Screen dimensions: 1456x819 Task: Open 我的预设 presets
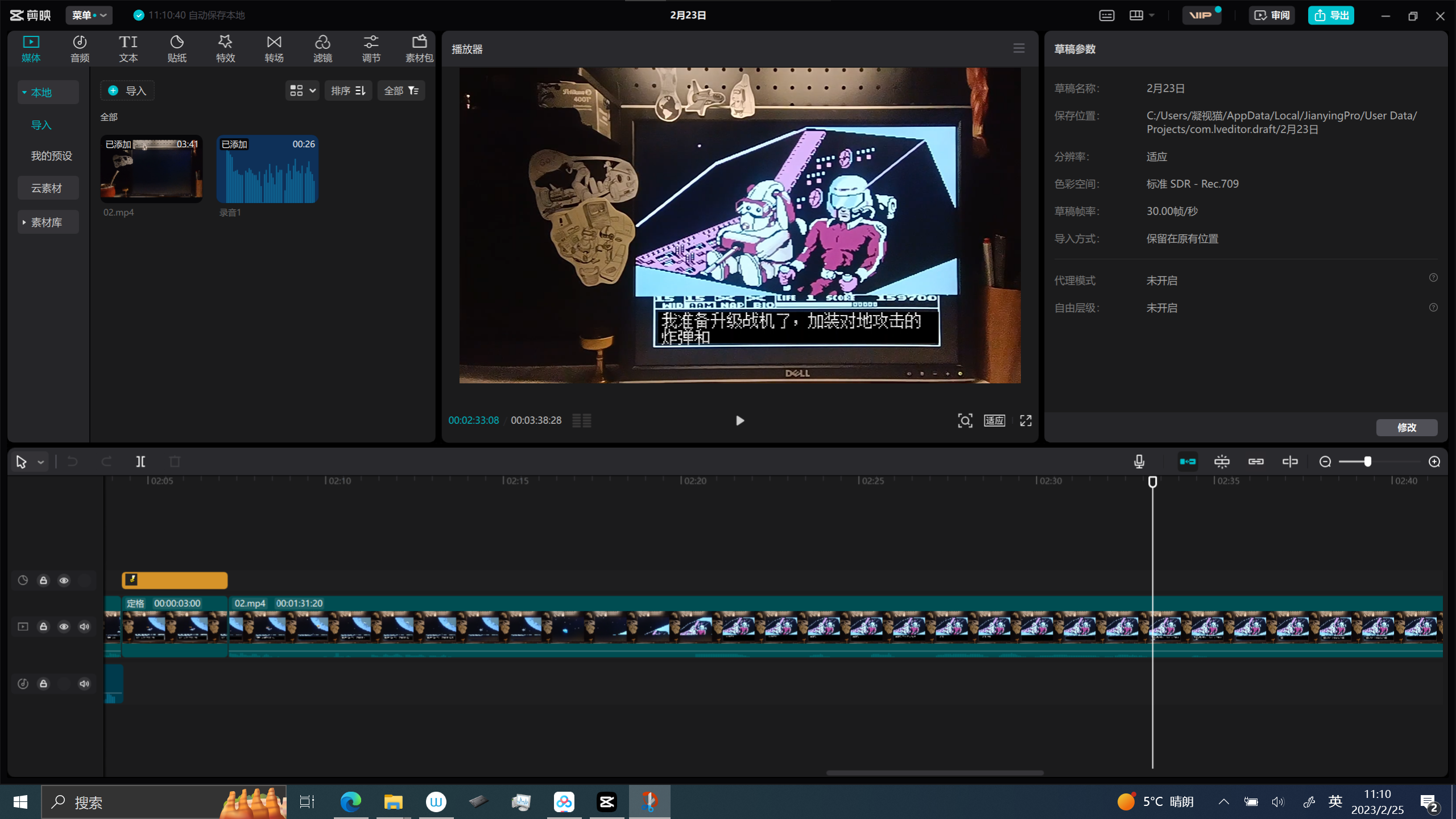pos(51,156)
